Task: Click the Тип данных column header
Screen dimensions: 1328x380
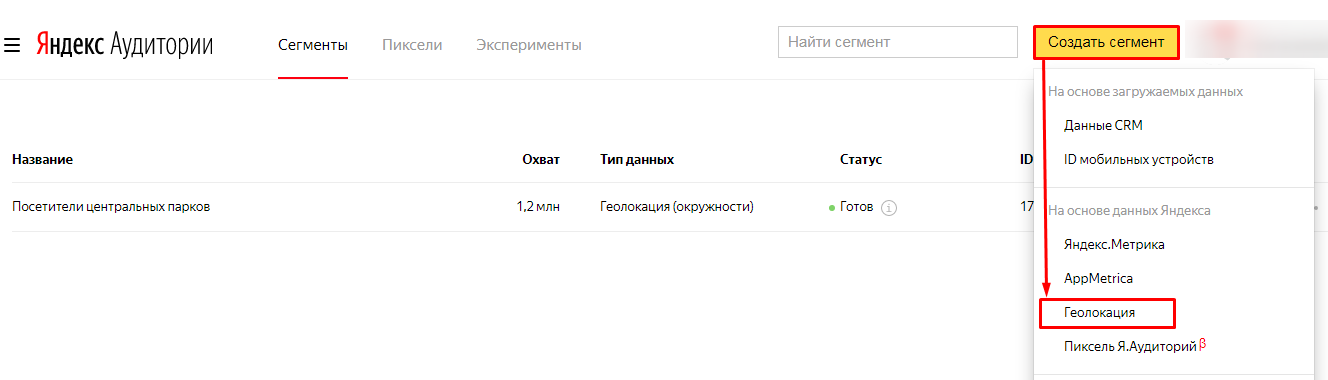Action: pyautogui.click(x=637, y=159)
